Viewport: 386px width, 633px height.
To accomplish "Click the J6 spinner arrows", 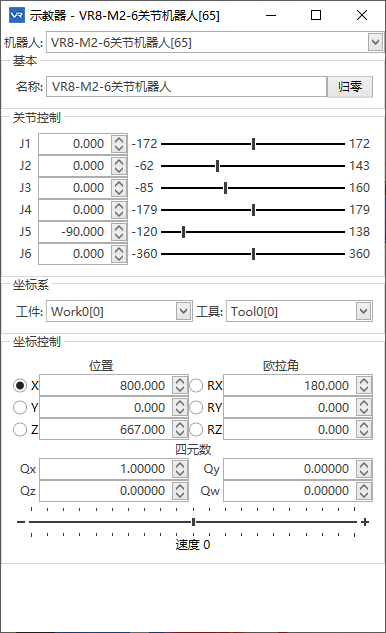I will pos(119,254).
